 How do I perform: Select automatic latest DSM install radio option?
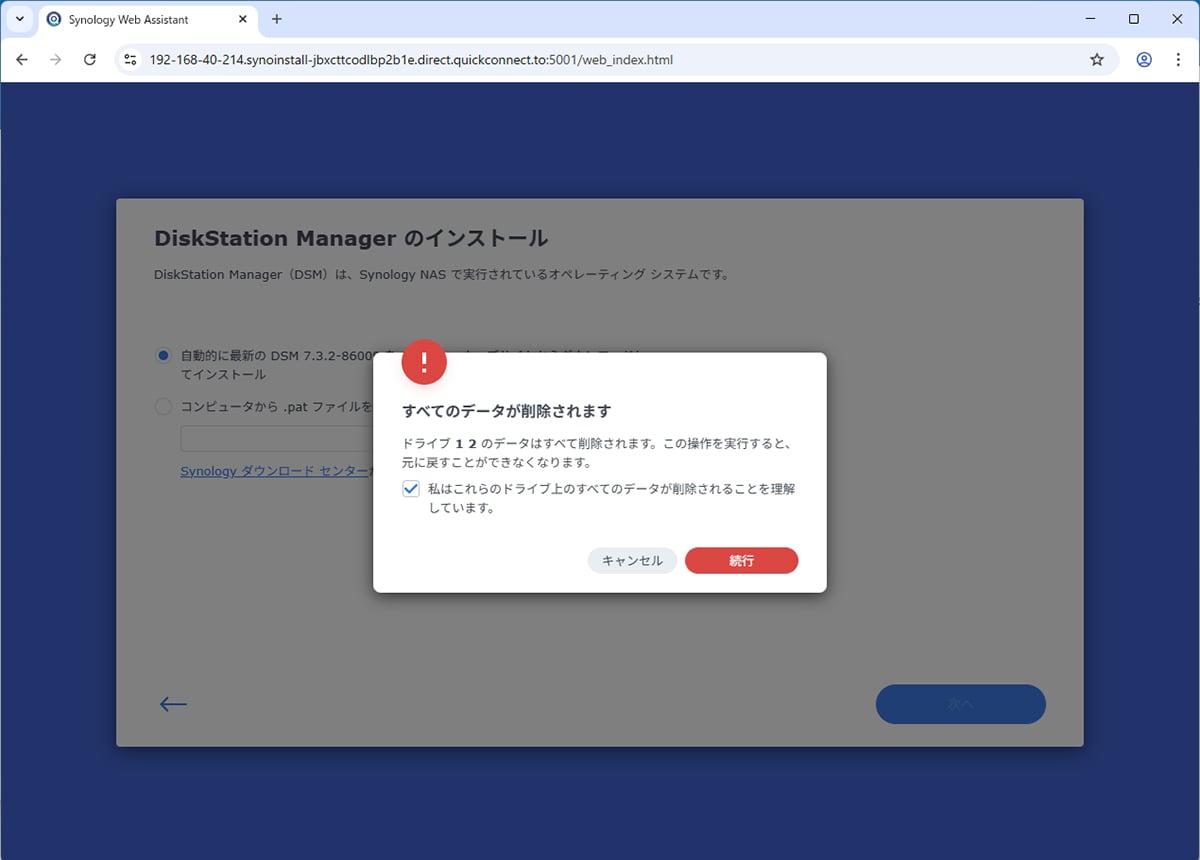coord(163,356)
